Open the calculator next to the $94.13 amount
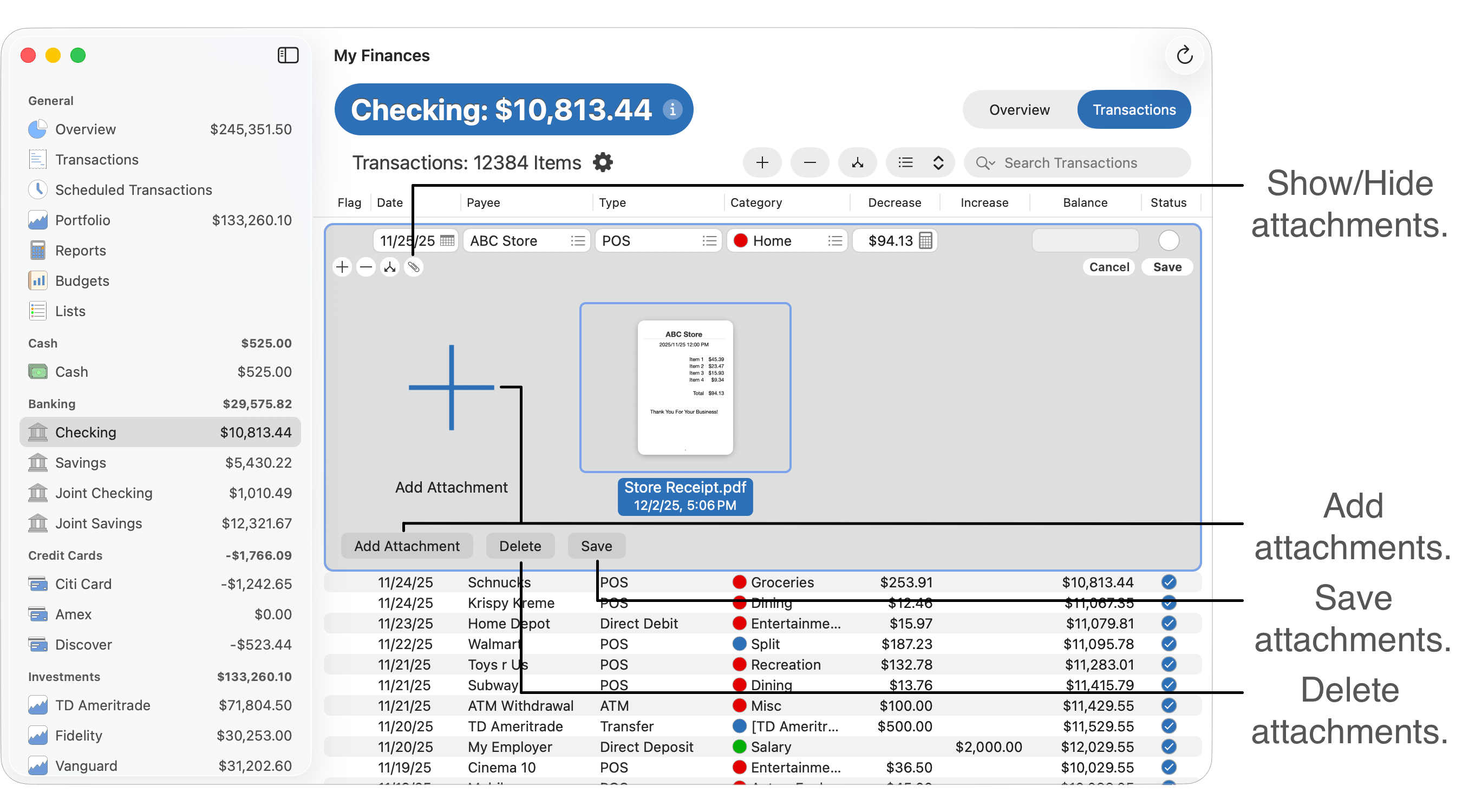Screen dimensions: 1462x812 pyautogui.click(x=925, y=240)
